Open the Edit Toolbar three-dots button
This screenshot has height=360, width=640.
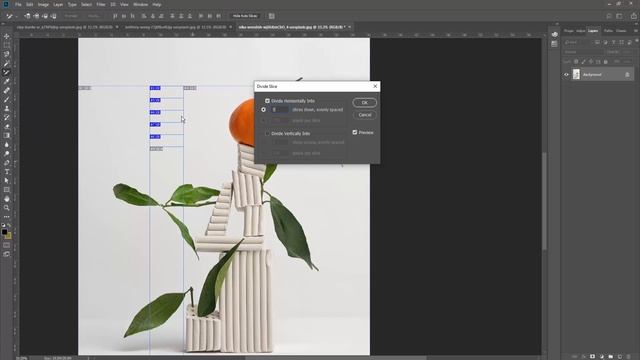coord(7,217)
